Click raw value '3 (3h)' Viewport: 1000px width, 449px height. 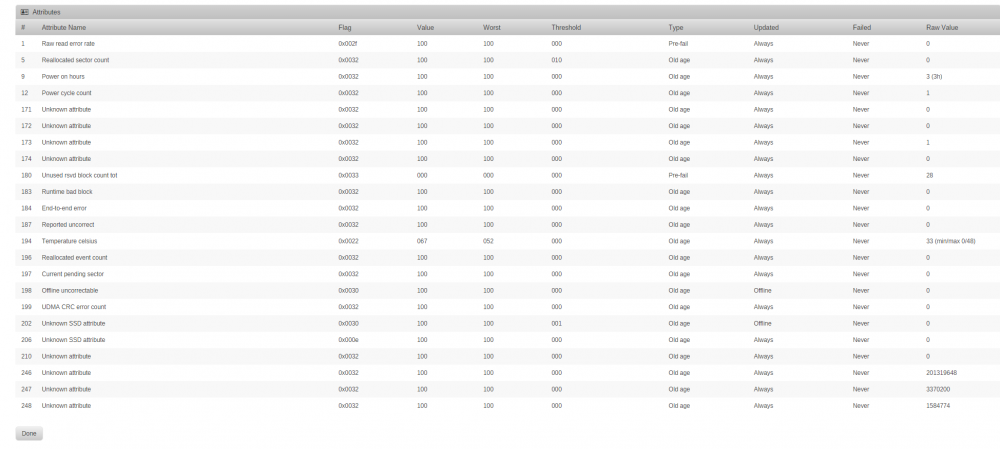point(934,77)
